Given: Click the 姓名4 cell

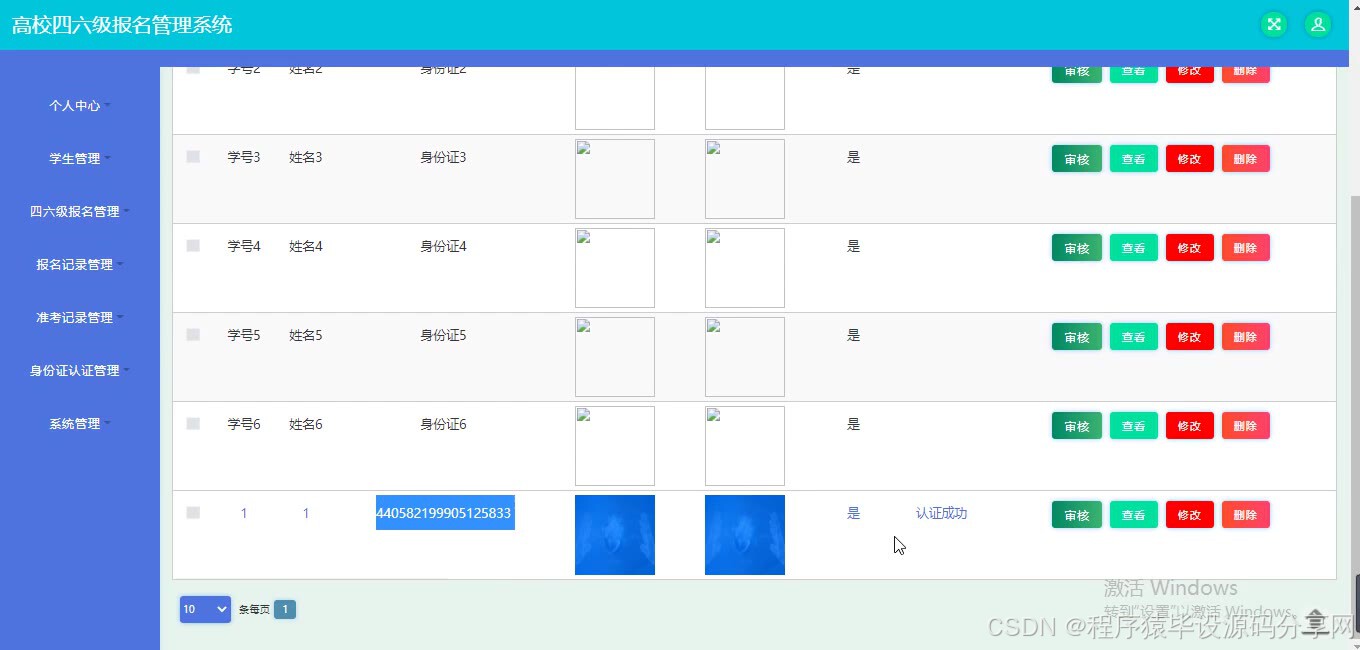Looking at the screenshot, I should click(x=306, y=246).
